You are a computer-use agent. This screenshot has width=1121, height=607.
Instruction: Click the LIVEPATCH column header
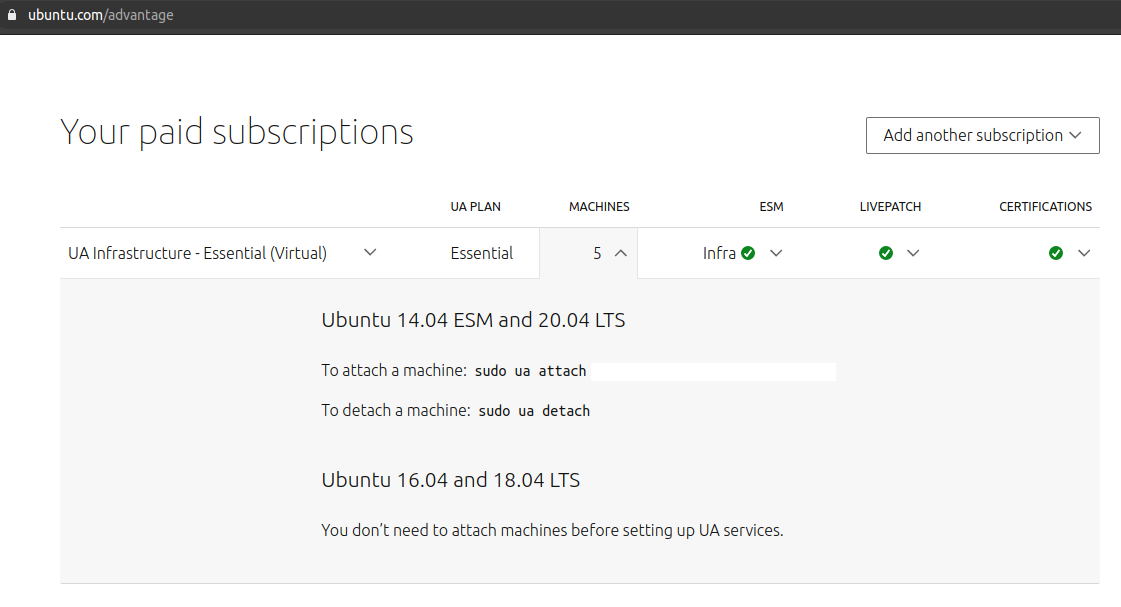click(x=890, y=207)
